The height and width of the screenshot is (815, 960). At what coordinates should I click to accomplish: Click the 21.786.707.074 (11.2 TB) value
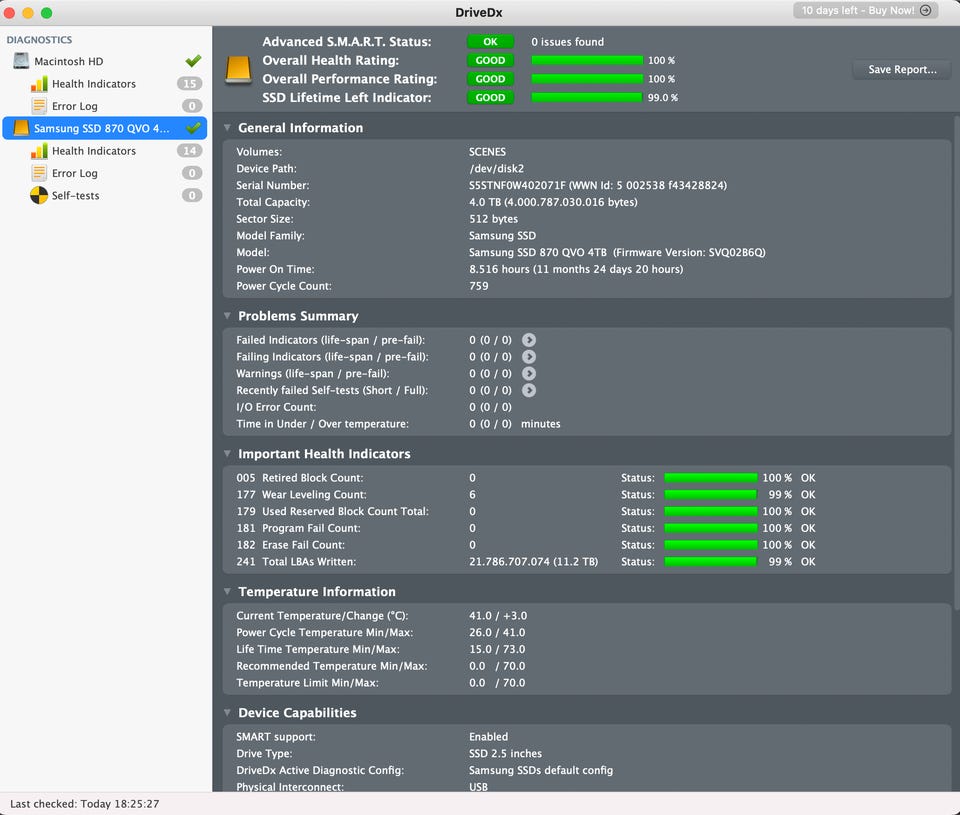[x=533, y=561]
